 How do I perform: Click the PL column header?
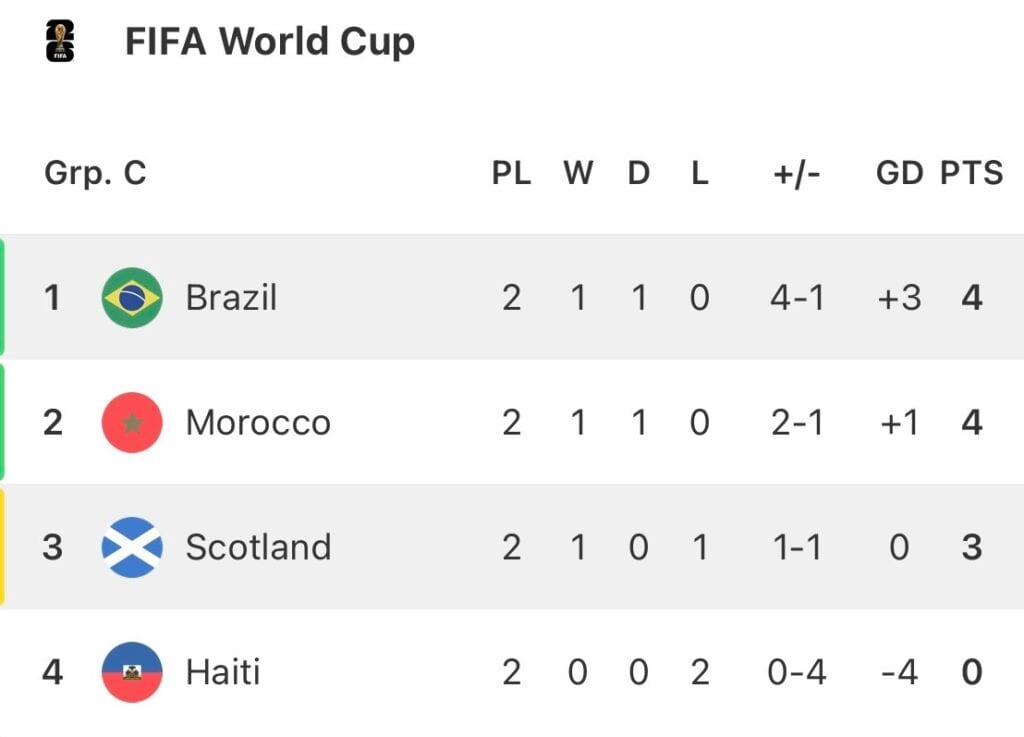click(511, 174)
